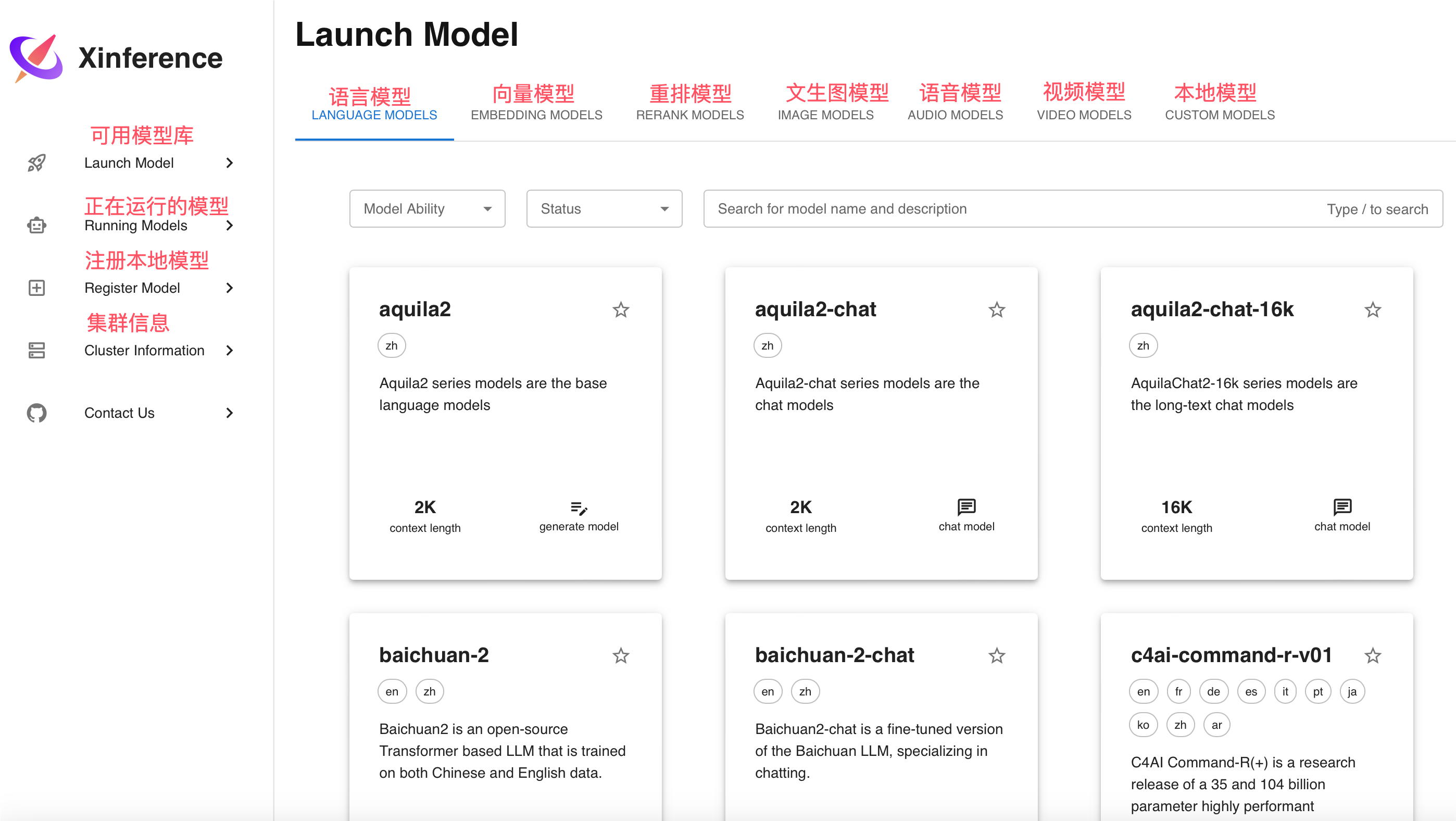Click the Register Model plus icon
Screen dimensions: 1456x821
[37, 288]
